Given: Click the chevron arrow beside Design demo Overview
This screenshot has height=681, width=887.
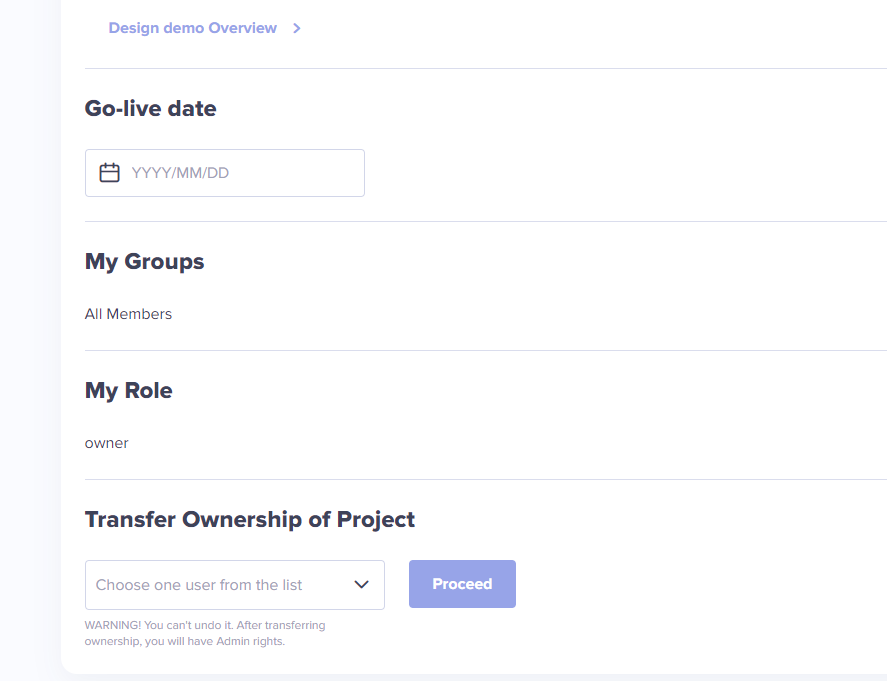Looking at the screenshot, I should (x=296, y=28).
